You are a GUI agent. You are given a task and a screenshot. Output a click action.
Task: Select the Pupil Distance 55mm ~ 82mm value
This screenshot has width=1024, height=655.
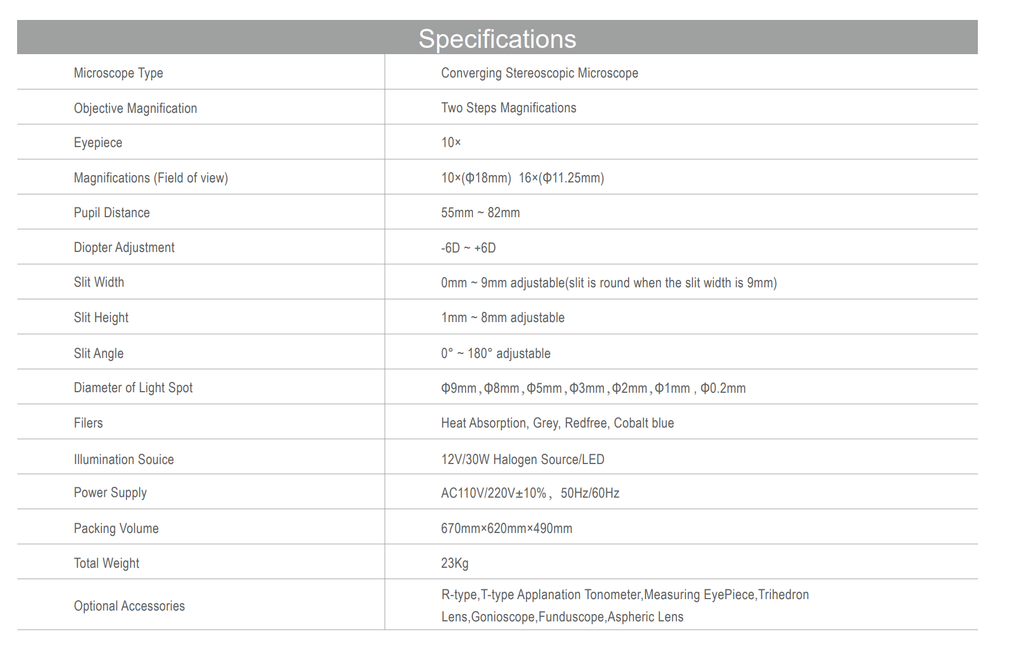480,212
